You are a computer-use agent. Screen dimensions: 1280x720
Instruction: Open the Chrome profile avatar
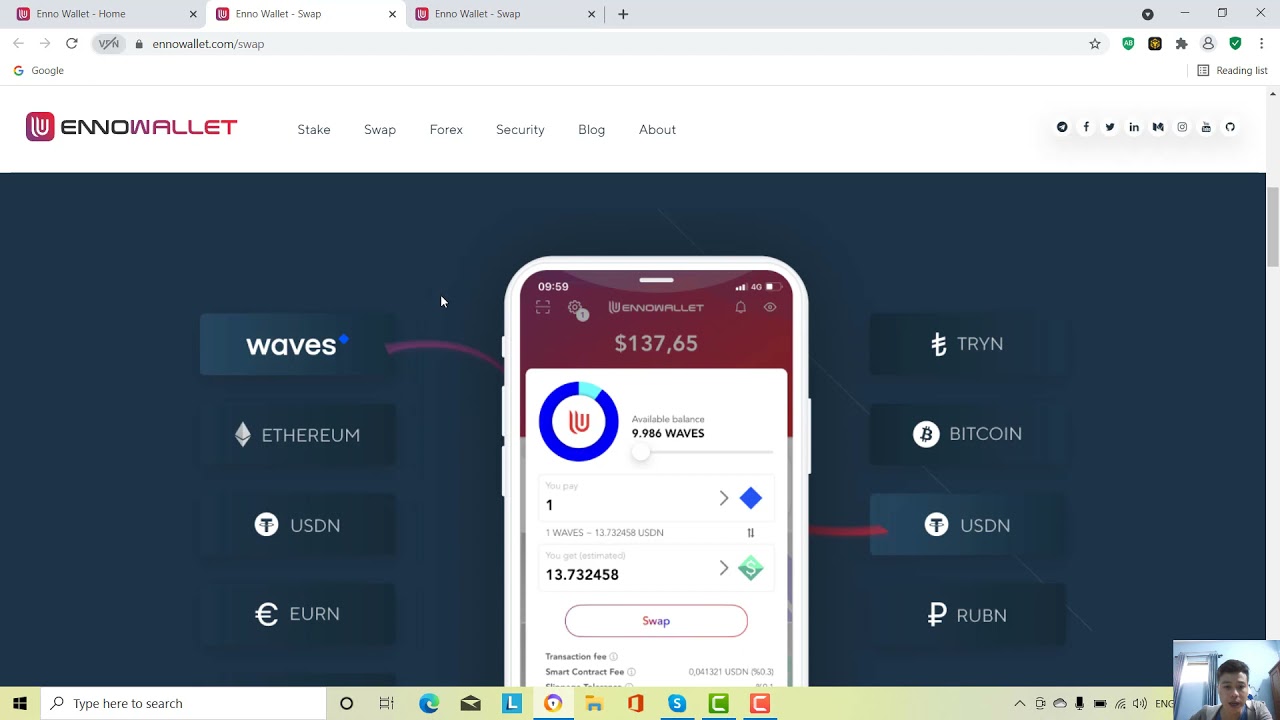[1208, 44]
